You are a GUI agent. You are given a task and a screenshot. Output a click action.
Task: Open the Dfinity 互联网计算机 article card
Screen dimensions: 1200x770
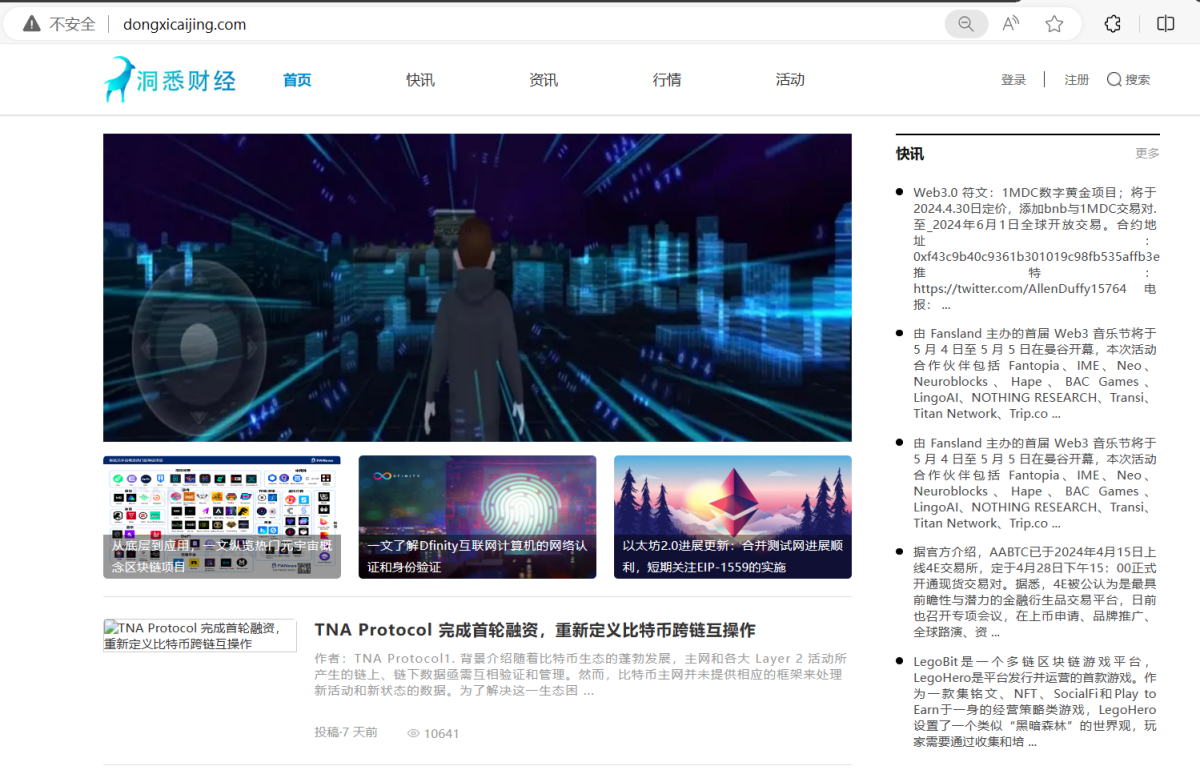pos(477,517)
